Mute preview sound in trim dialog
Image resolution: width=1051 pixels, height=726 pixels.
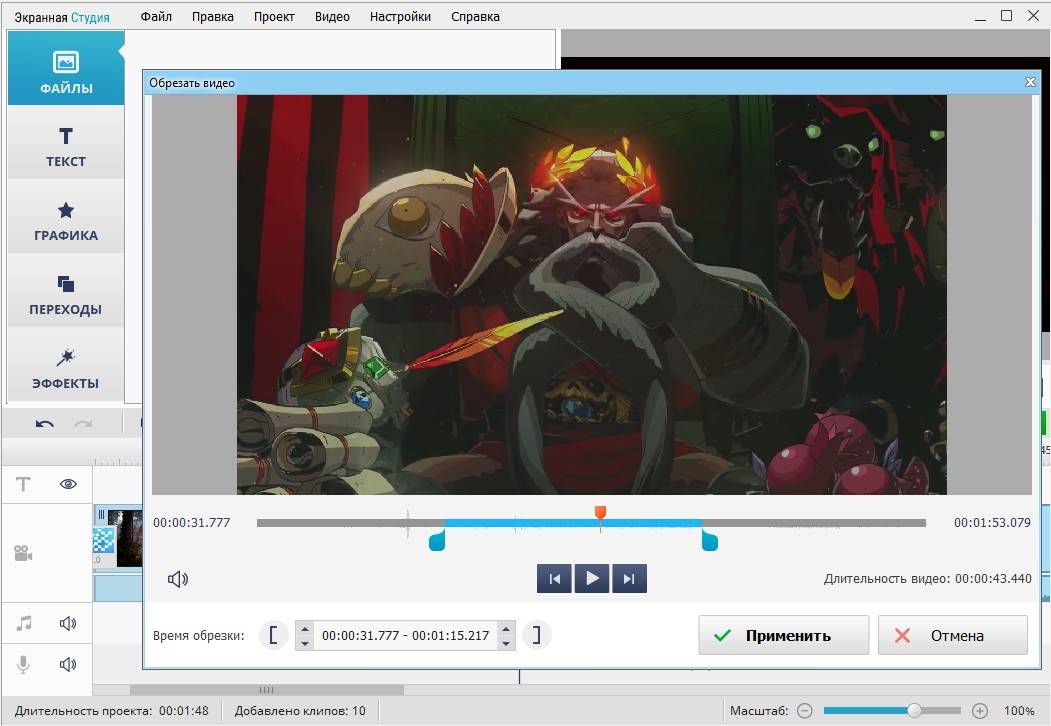(x=177, y=579)
